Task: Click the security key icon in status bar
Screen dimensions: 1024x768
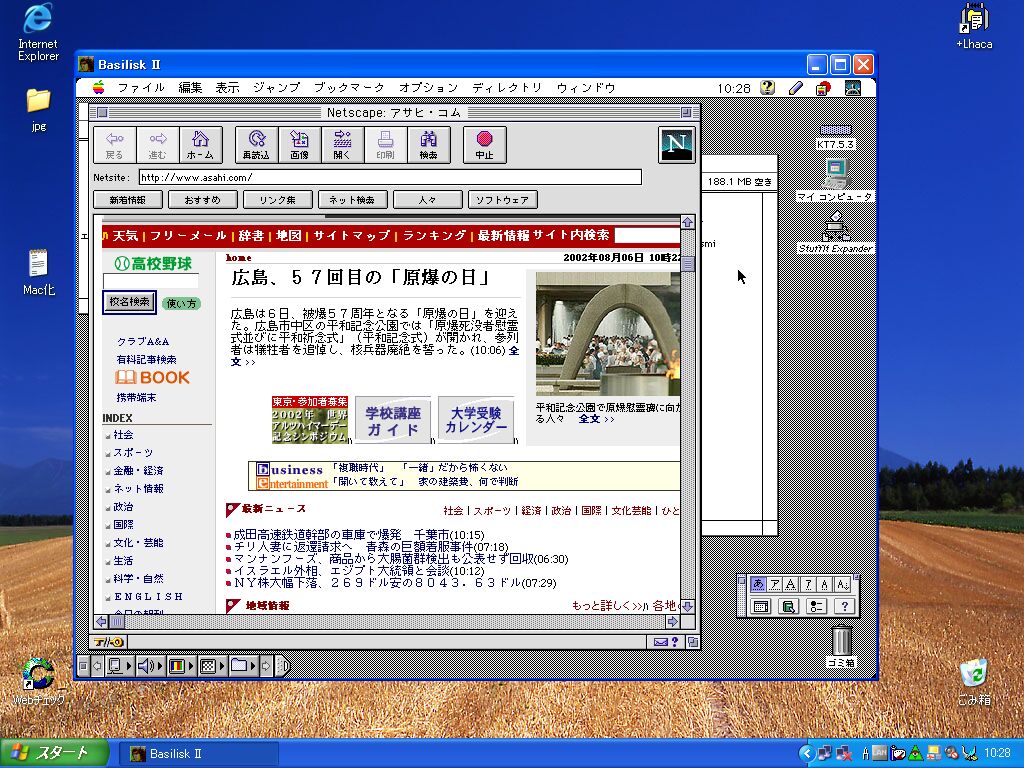Action: pos(108,642)
